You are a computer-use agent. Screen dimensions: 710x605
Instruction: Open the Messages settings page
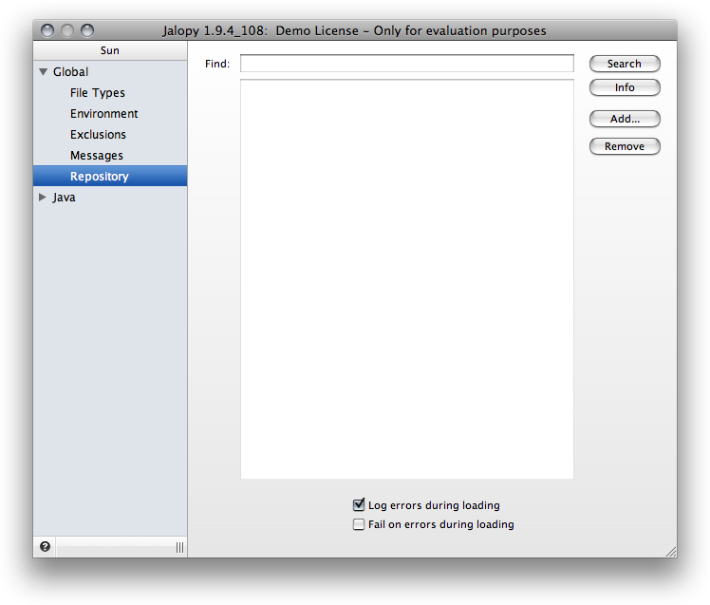(96, 155)
